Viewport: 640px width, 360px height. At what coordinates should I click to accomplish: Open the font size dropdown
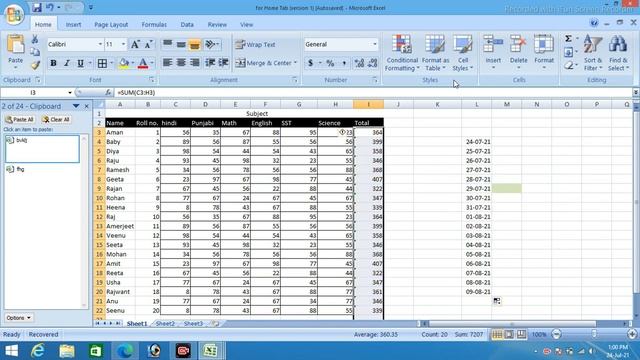pyautogui.click(x=123, y=44)
